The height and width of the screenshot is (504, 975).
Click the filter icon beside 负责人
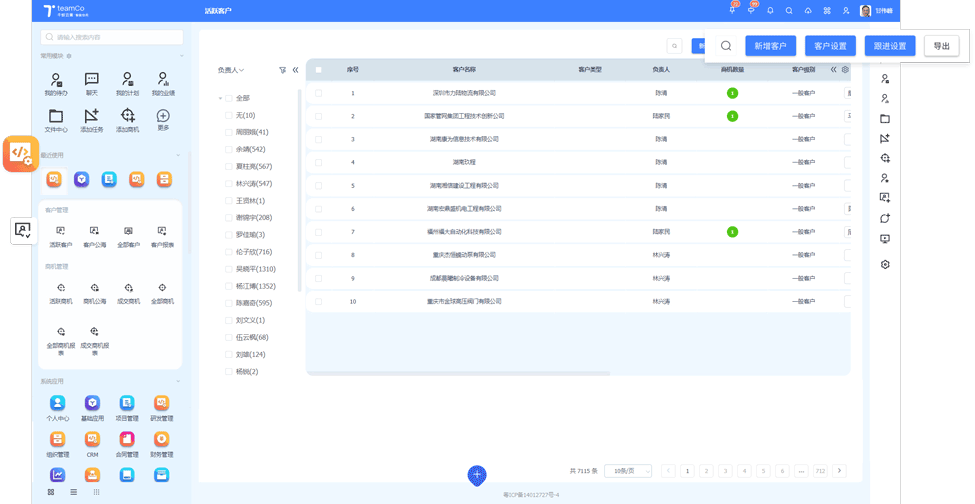[x=283, y=71]
